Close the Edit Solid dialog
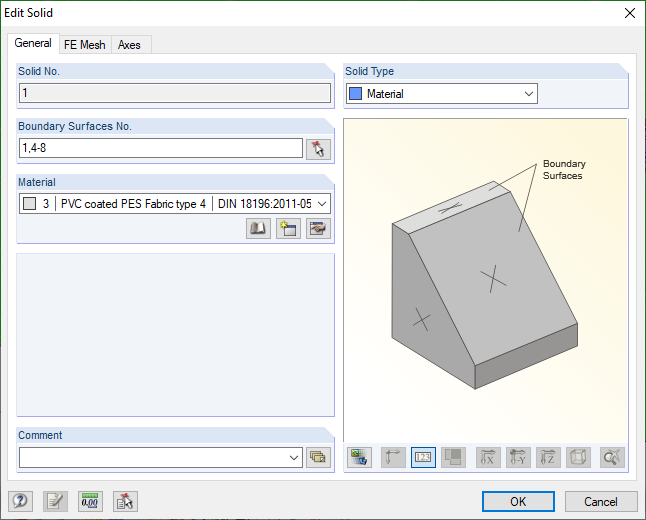Screen dimensions: 646x520 coord(630,13)
